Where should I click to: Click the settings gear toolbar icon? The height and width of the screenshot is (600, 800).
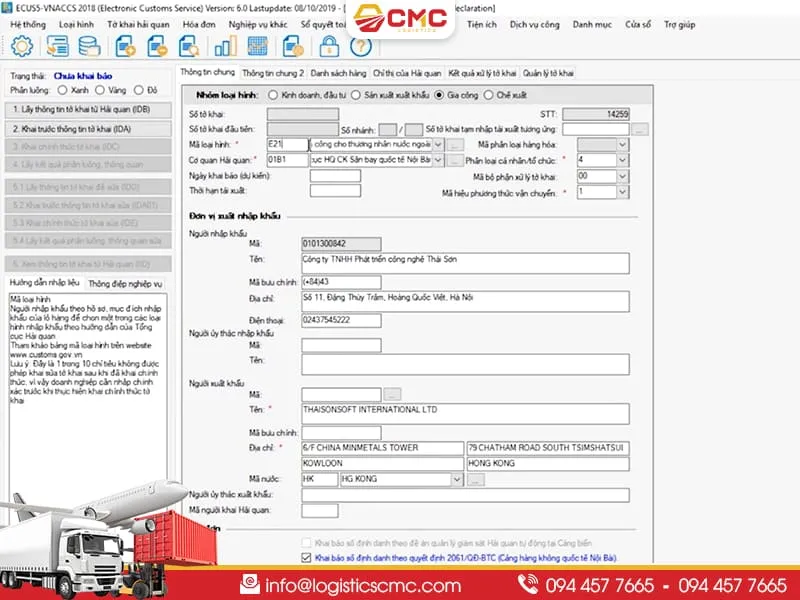22,46
